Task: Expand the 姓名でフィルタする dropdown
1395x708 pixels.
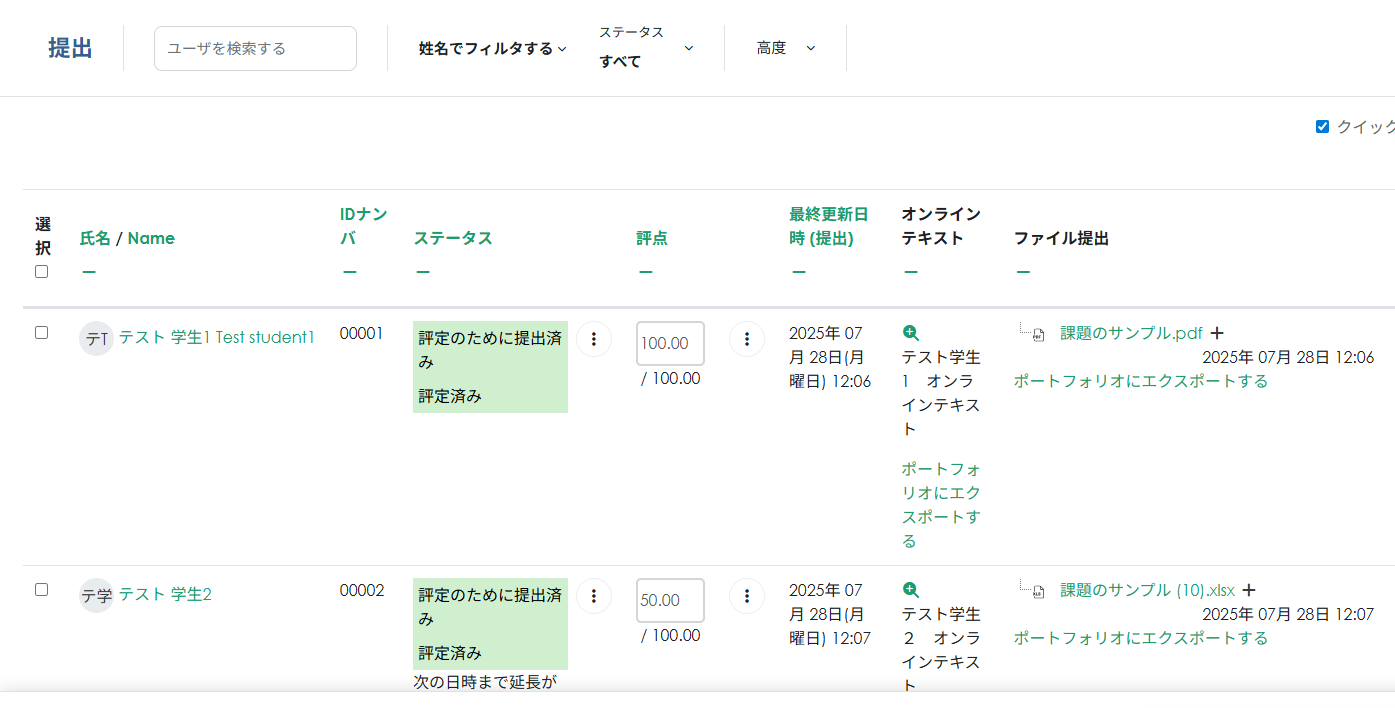Action: point(492,48)
